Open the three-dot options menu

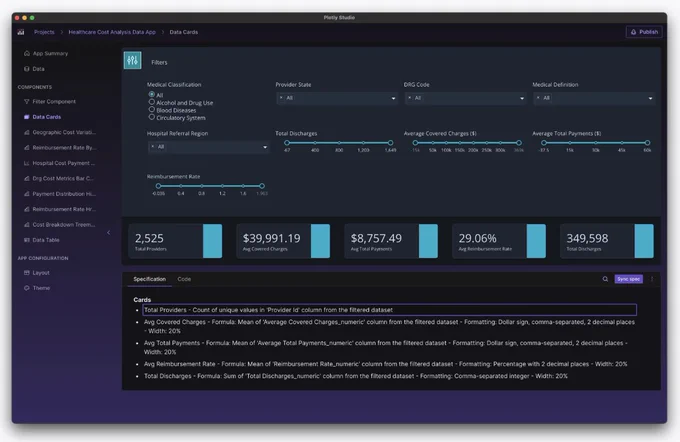tap(652, 279)
